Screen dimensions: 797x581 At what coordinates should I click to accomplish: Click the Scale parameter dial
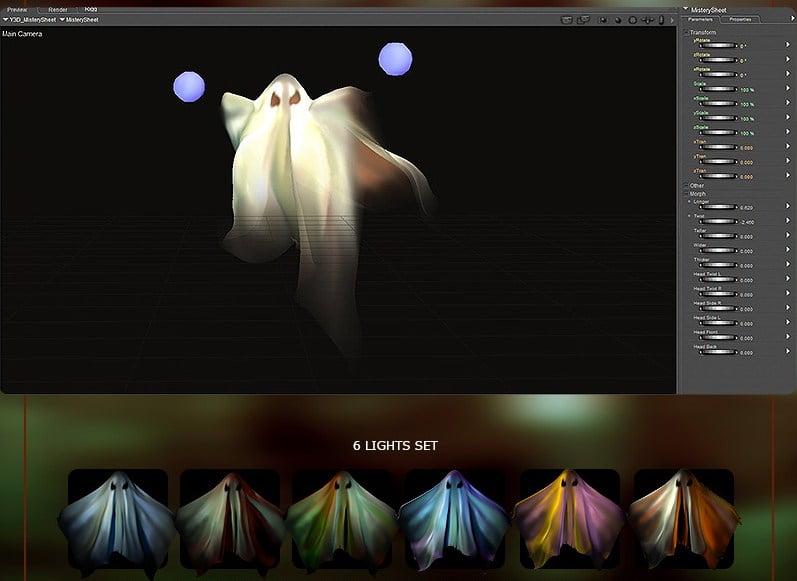tap(718, 89)
